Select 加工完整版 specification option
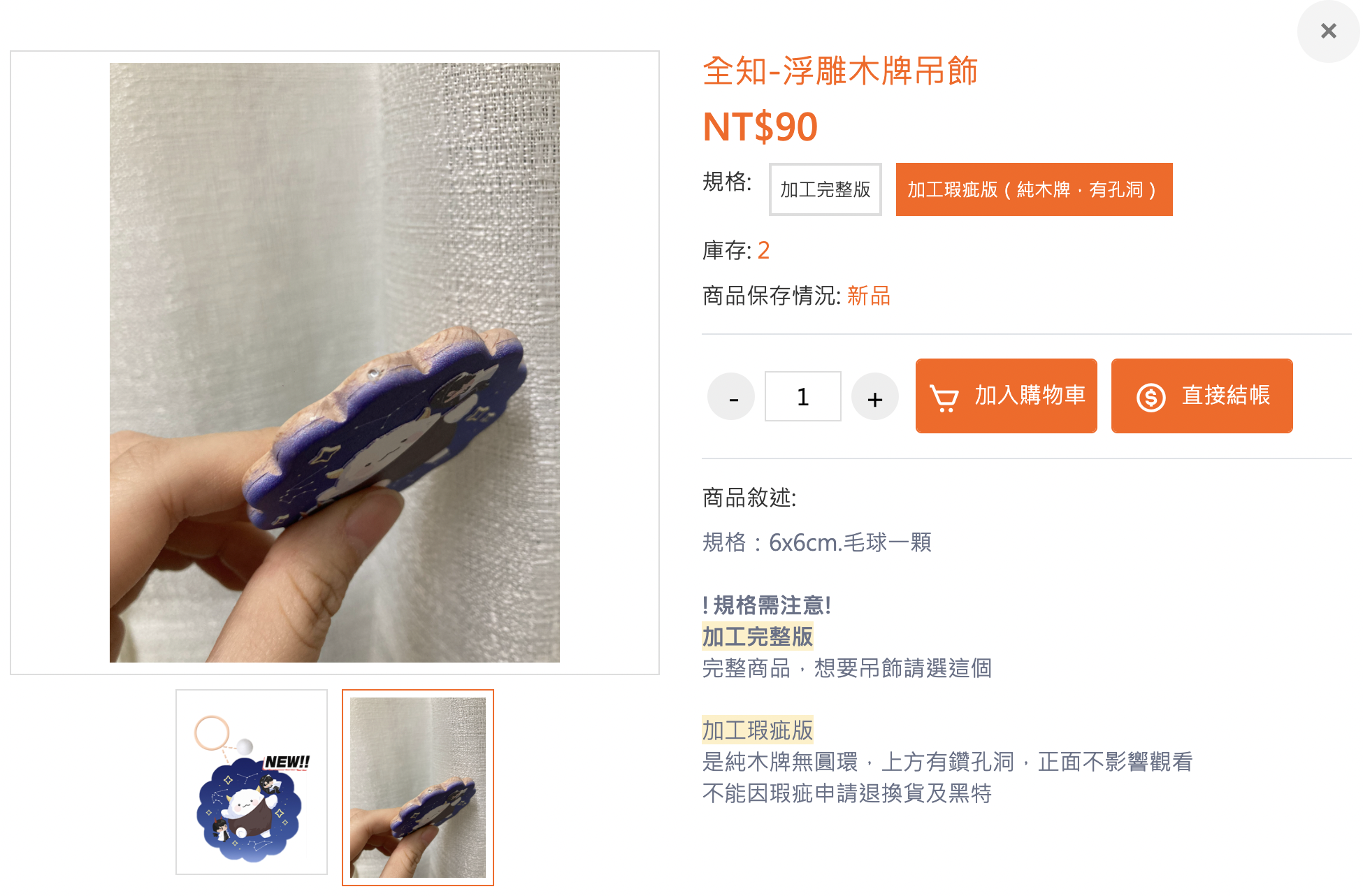The width and height of the screenshot is (1363, 896). (825, 189)
